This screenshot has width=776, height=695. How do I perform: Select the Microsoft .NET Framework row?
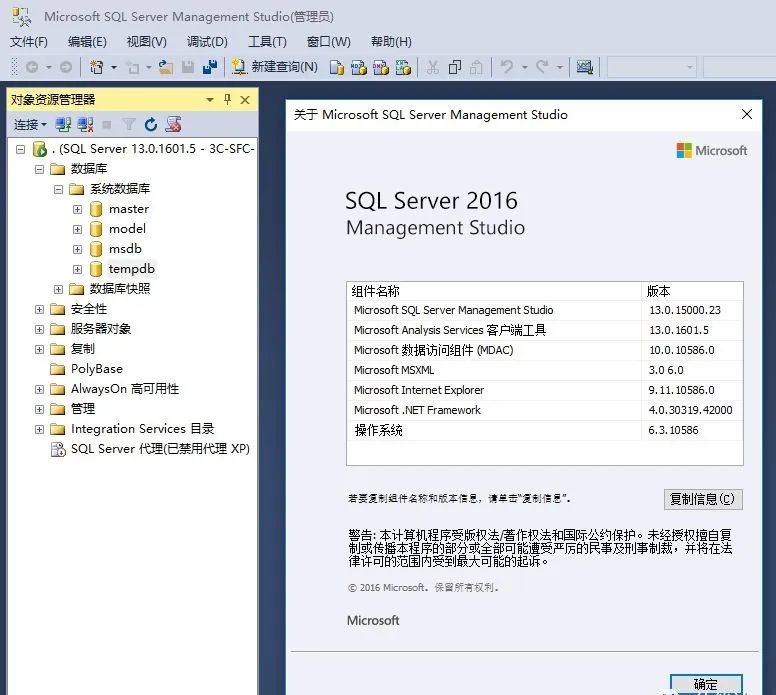point(544,410)
